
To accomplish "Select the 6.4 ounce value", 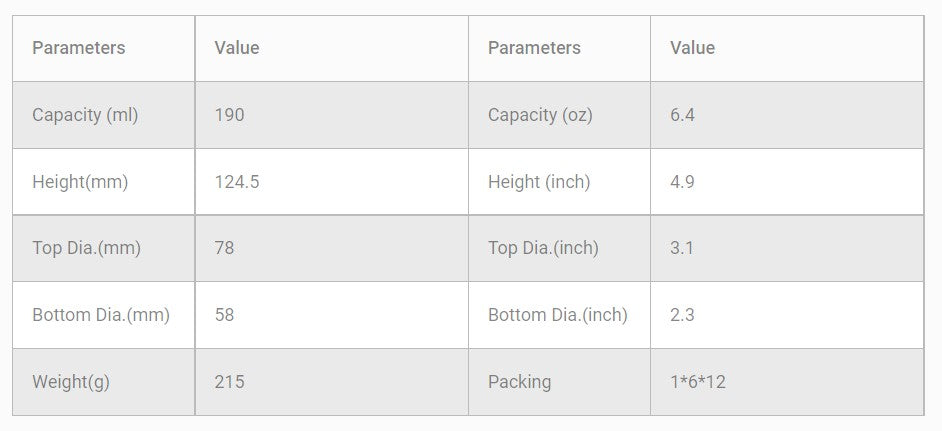I will (x=683, y=115).
